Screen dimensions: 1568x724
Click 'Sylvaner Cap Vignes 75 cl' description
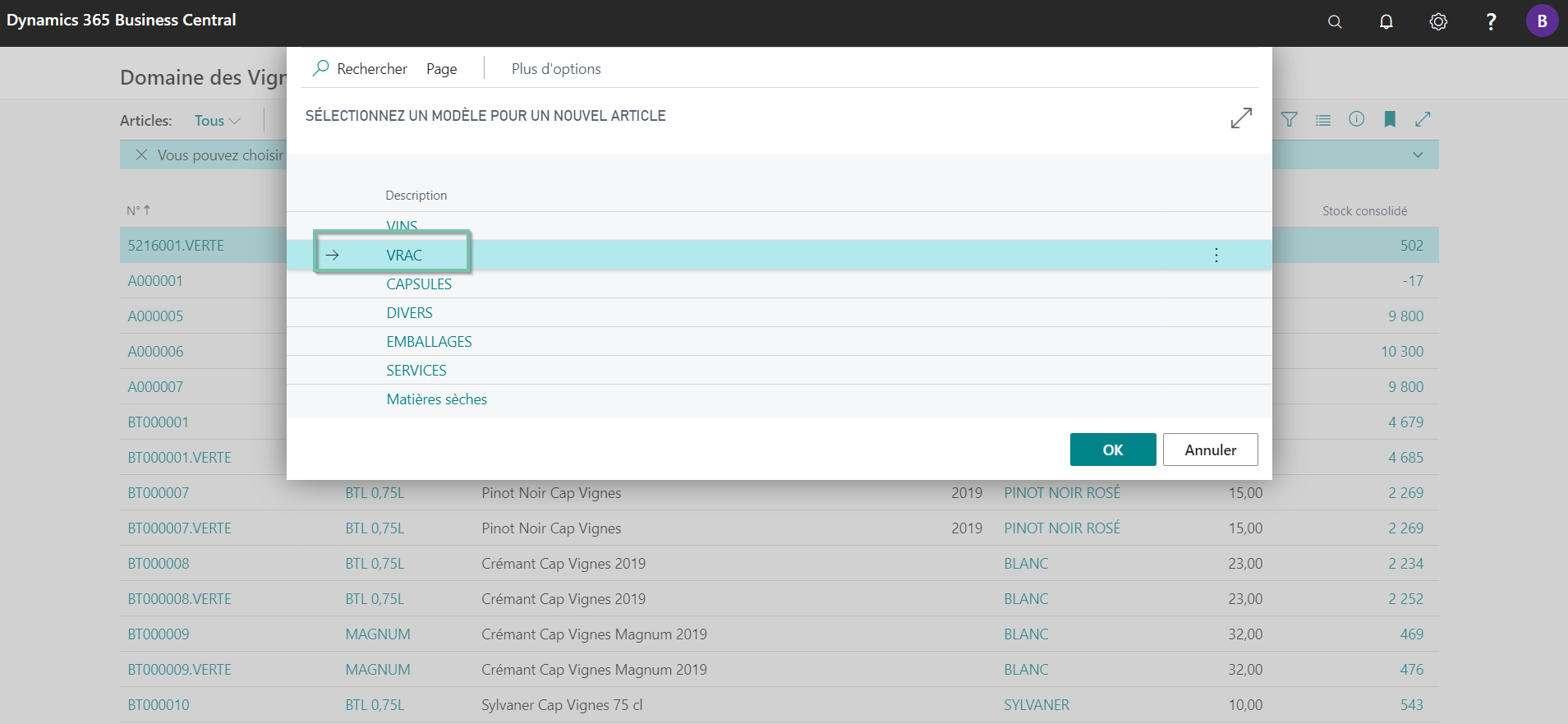pyautogui.click(x=562, y=705)
